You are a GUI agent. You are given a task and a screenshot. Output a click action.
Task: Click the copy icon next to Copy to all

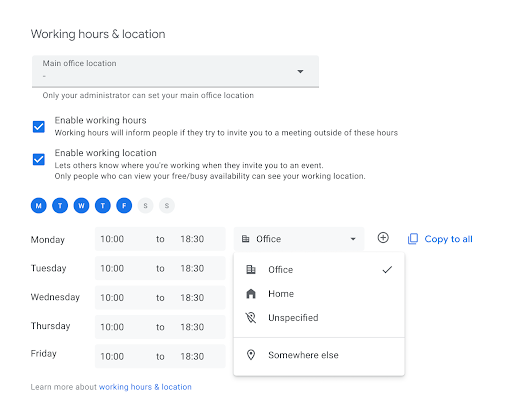coord(413,239)
